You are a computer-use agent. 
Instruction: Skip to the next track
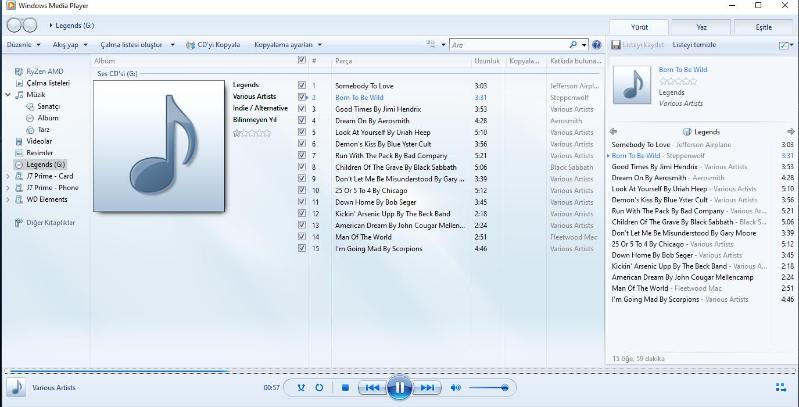pos(427,388)
